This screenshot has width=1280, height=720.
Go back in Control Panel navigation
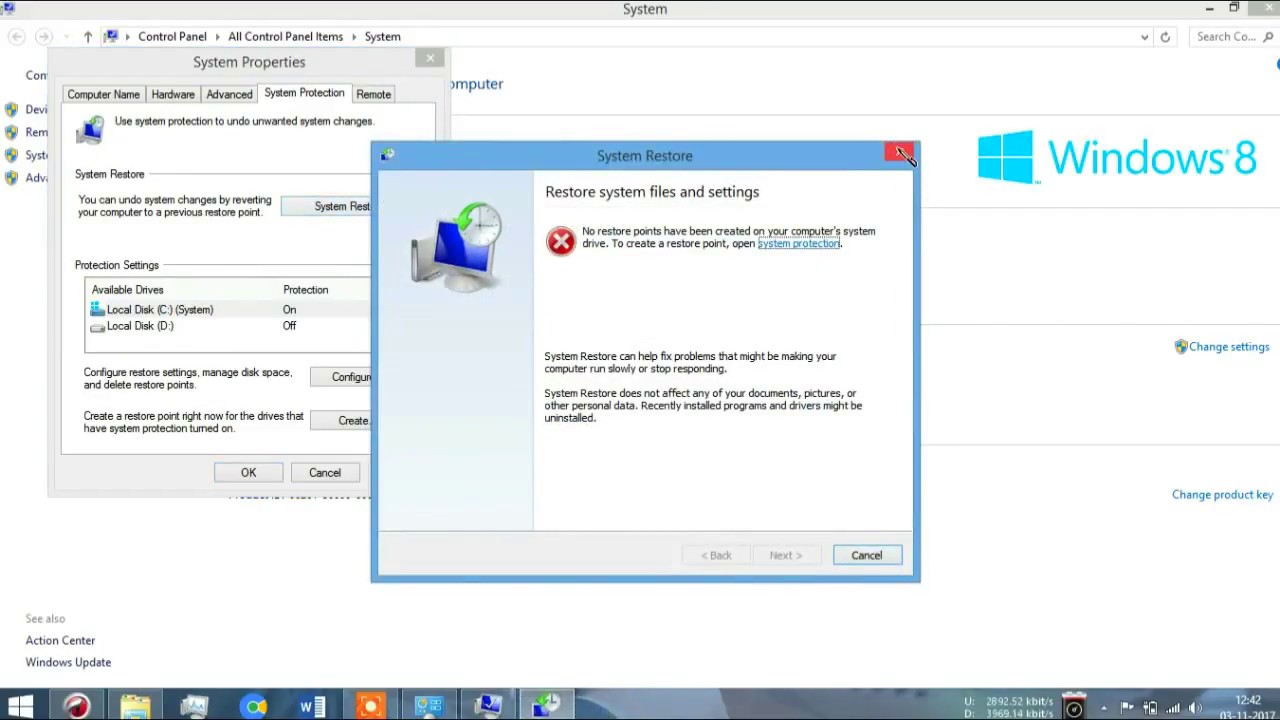pyautogui.click(x=17, y=37)
